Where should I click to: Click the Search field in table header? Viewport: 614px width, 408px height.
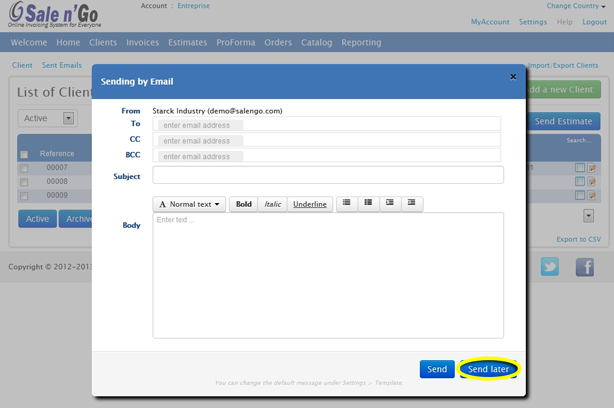[x=578, y=140]
